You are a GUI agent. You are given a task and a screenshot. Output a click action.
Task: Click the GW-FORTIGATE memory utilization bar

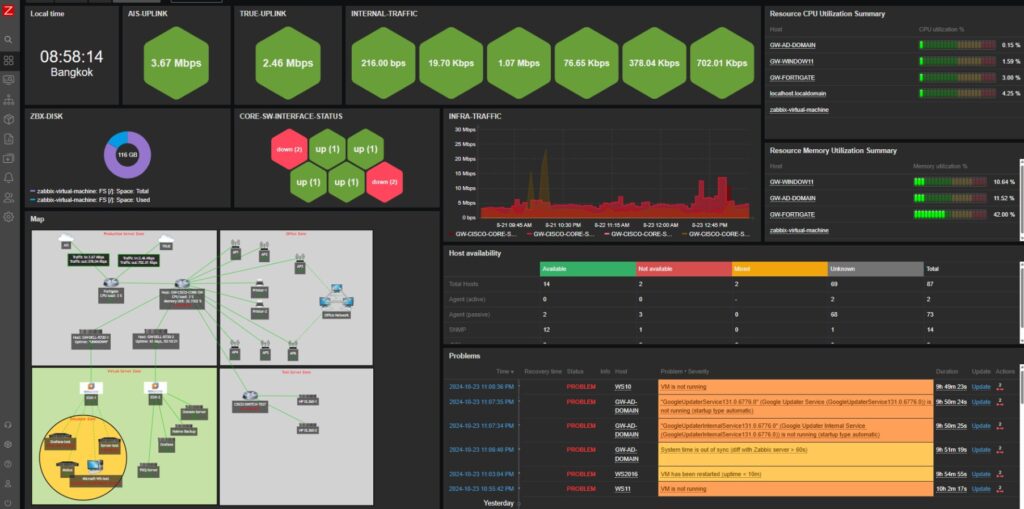(x=951, y=214)
